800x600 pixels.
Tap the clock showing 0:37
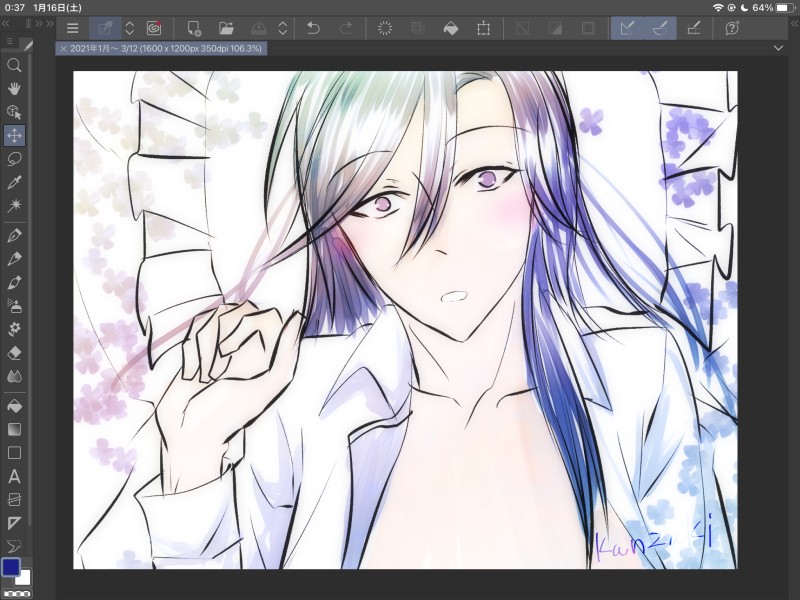click(14, 8)
